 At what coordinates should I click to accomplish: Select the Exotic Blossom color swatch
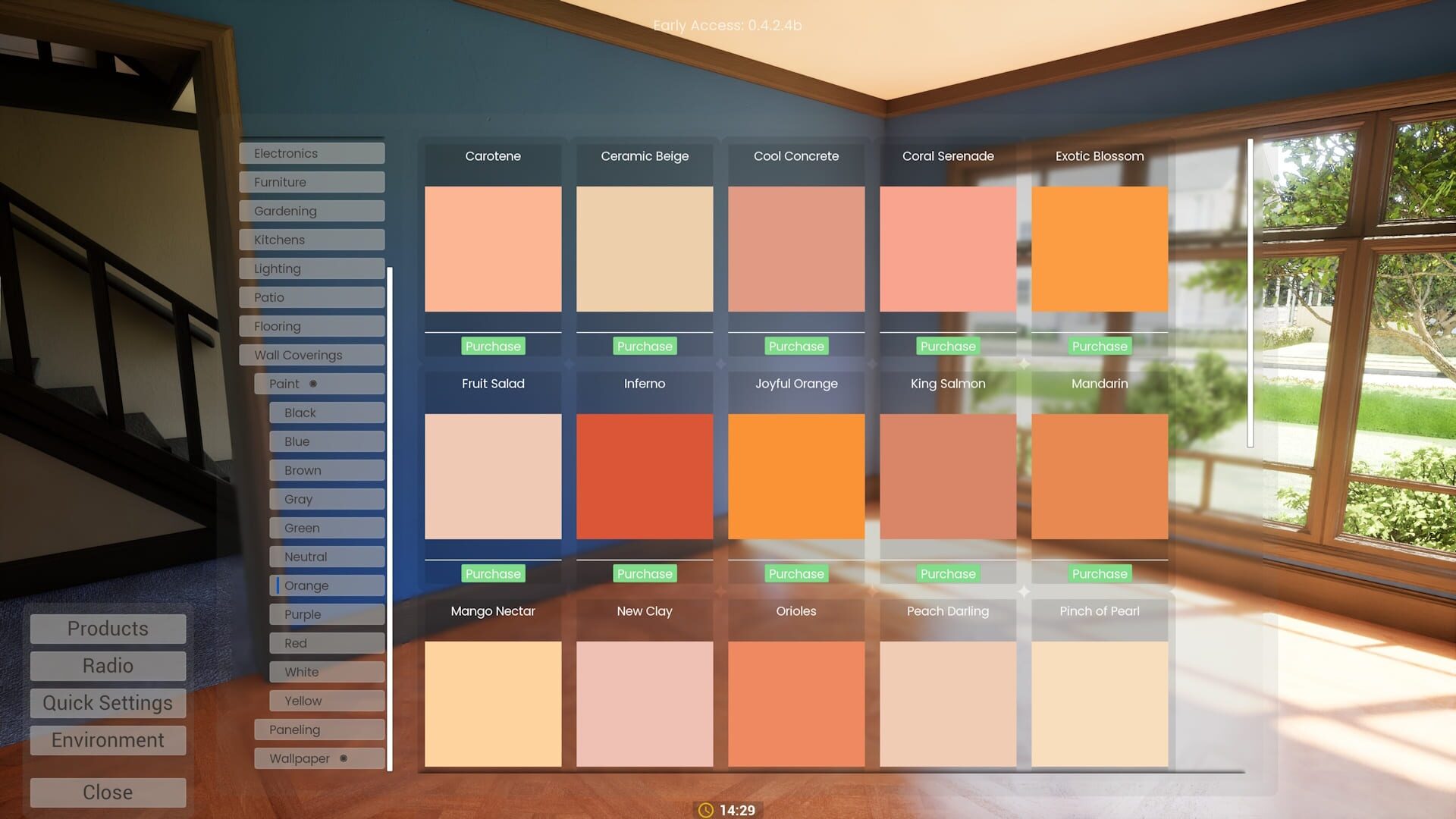[x=1100, y=249]
